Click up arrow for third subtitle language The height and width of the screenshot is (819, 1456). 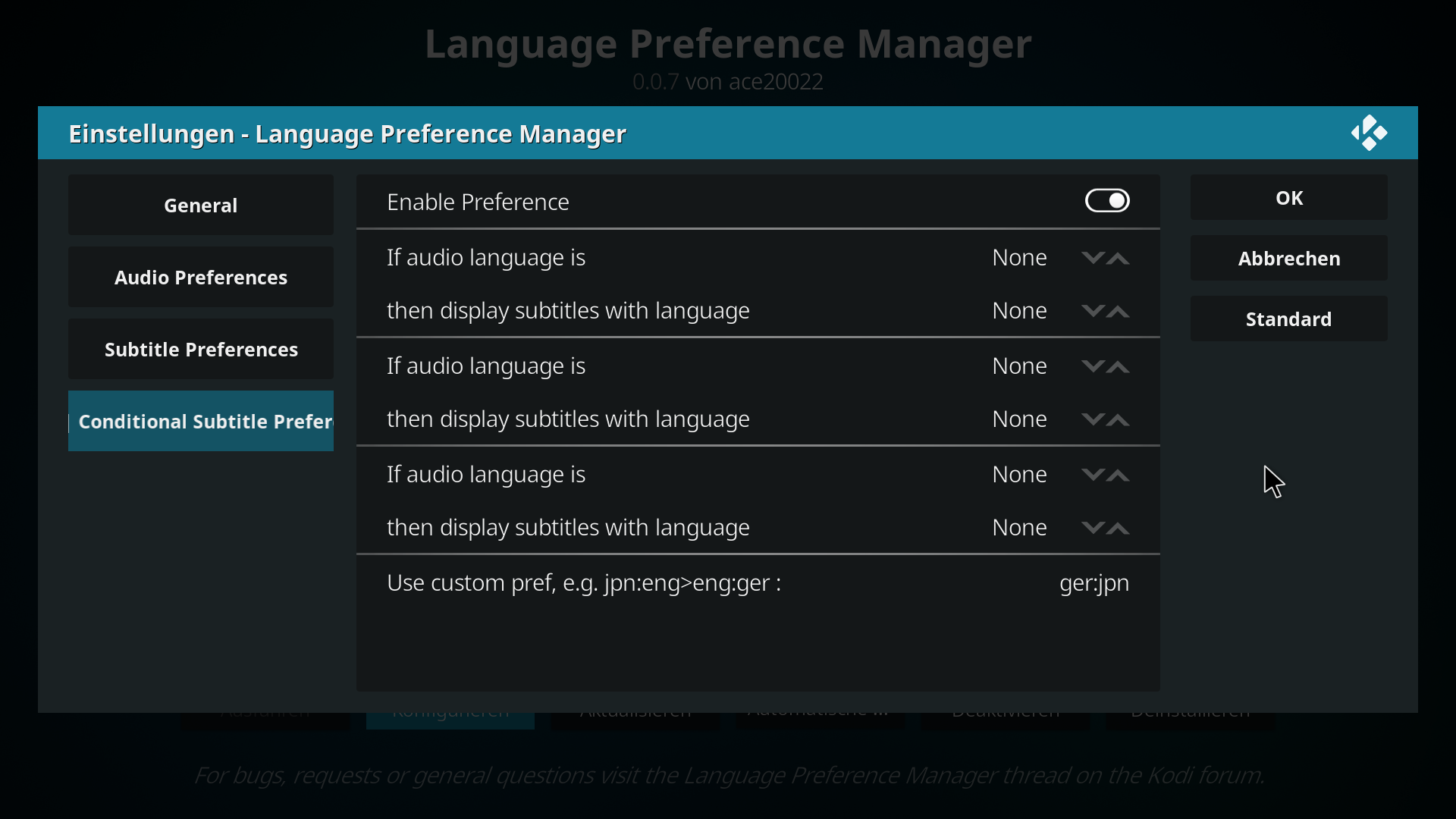(1119, 528)
